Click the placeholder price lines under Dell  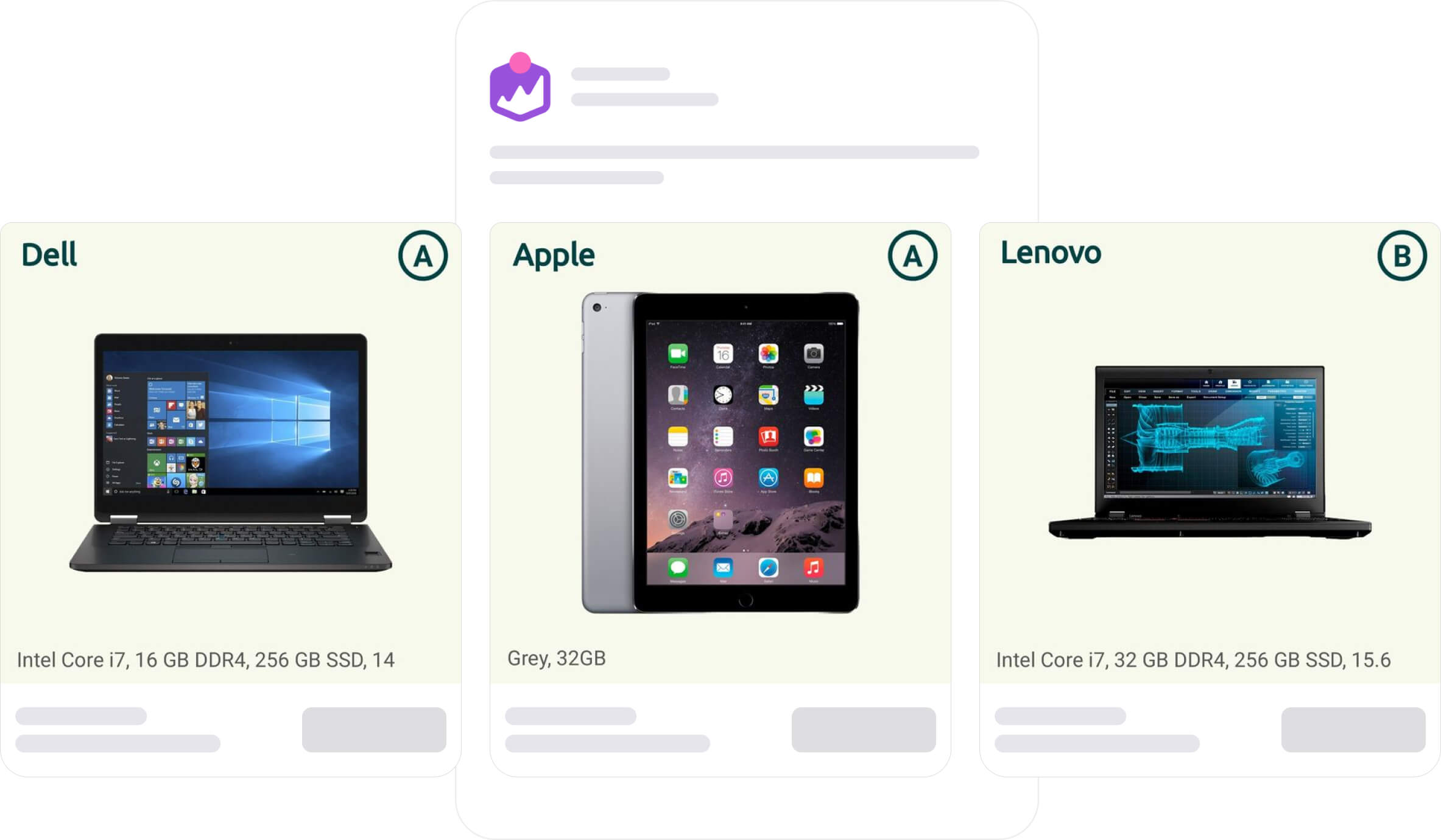click(x=118, y=729)
